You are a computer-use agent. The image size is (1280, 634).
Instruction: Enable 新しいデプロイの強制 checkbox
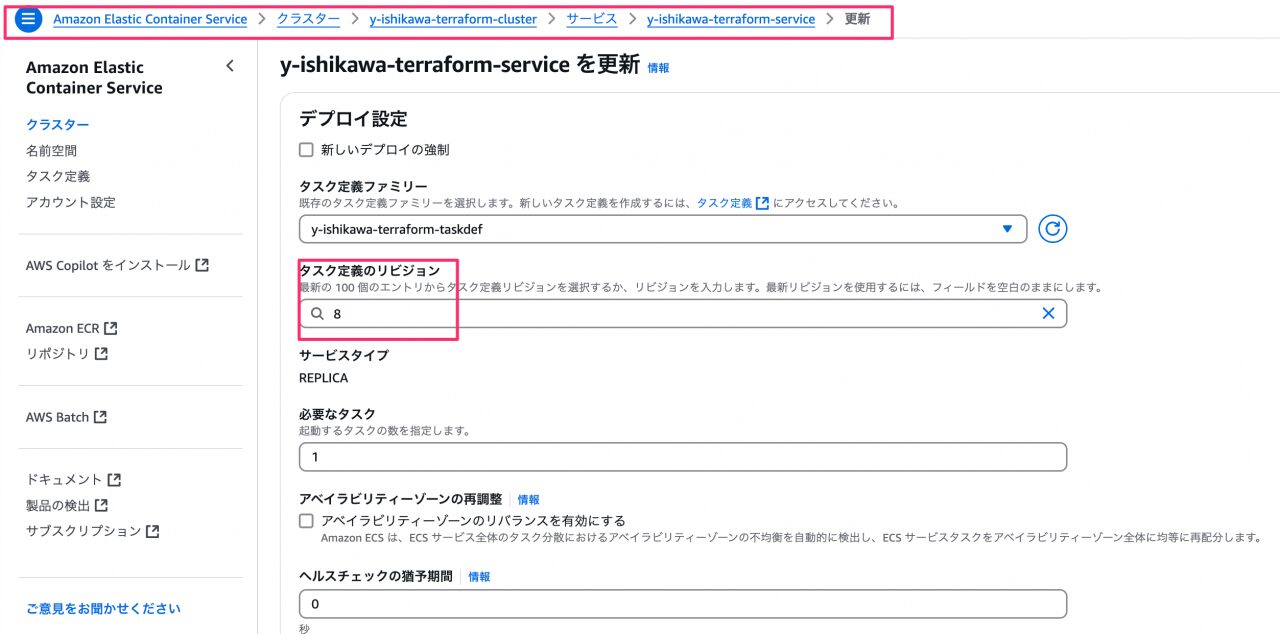point(307,150)
